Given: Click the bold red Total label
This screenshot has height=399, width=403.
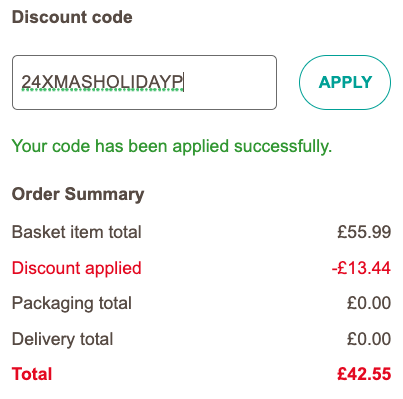Looking at the screenshot, I should (x=32, y=374).
